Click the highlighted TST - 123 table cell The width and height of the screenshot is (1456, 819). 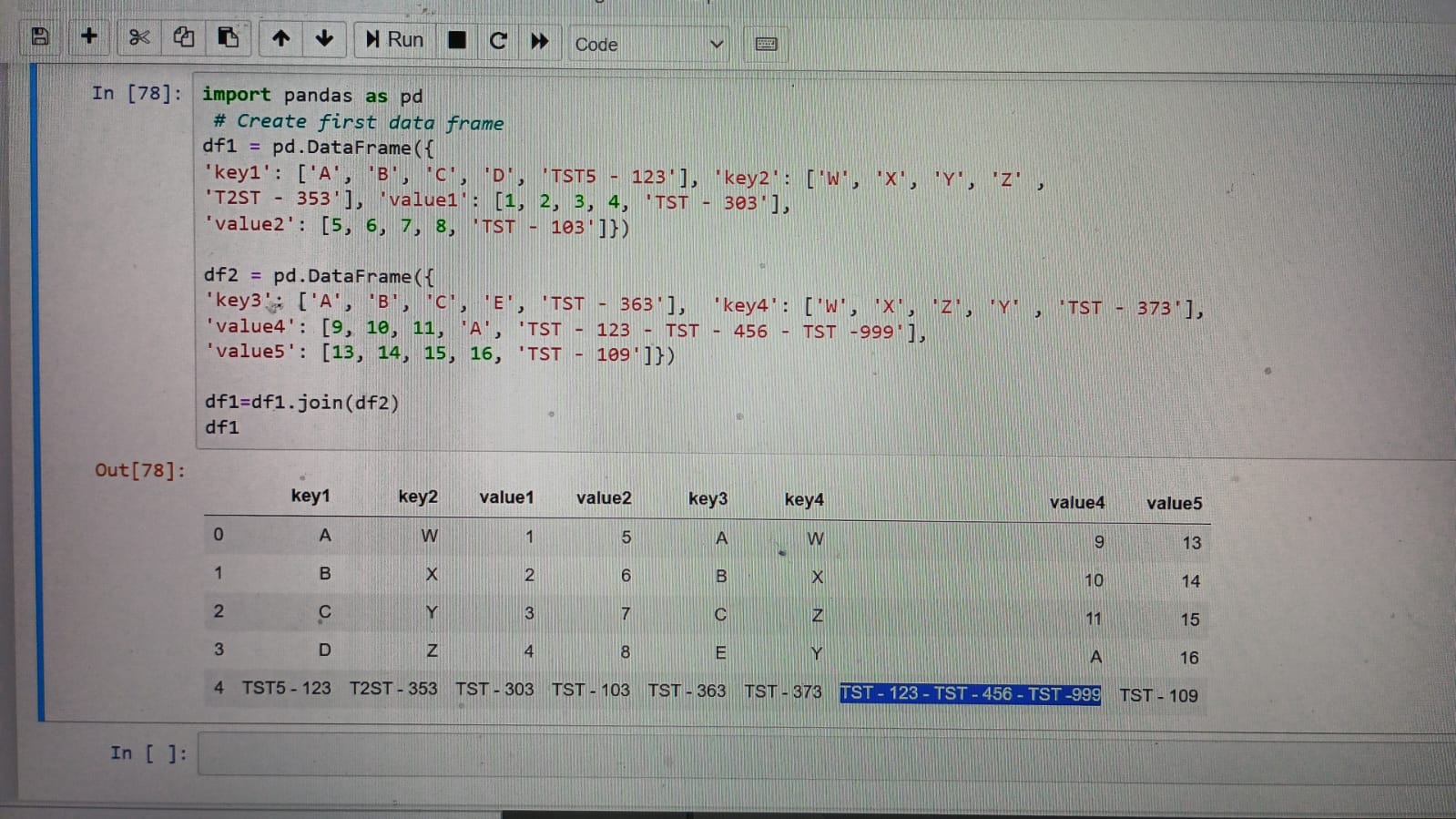[x=970, y=693]
